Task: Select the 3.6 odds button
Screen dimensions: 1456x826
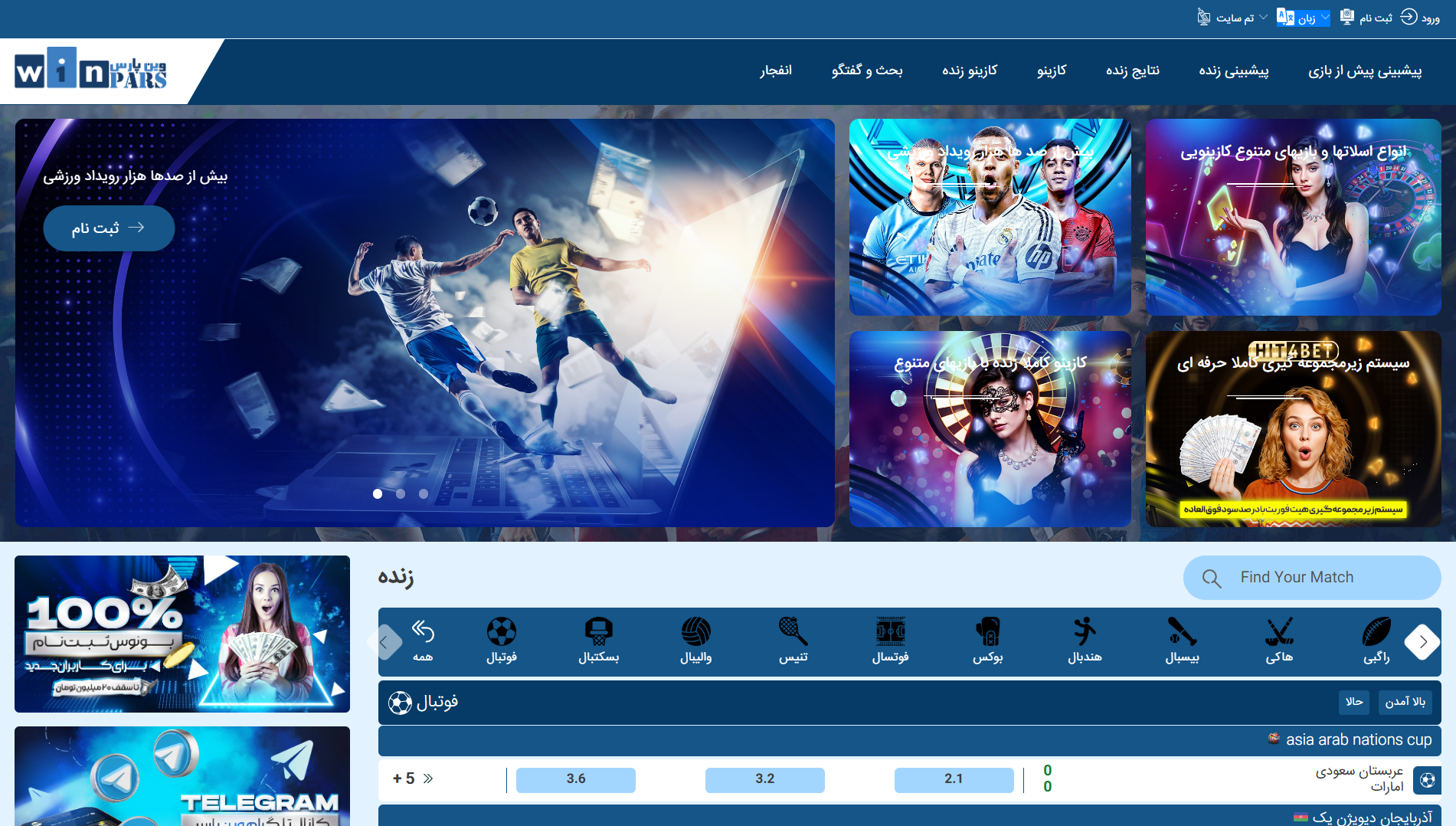Action: click(x=575, y=779)
